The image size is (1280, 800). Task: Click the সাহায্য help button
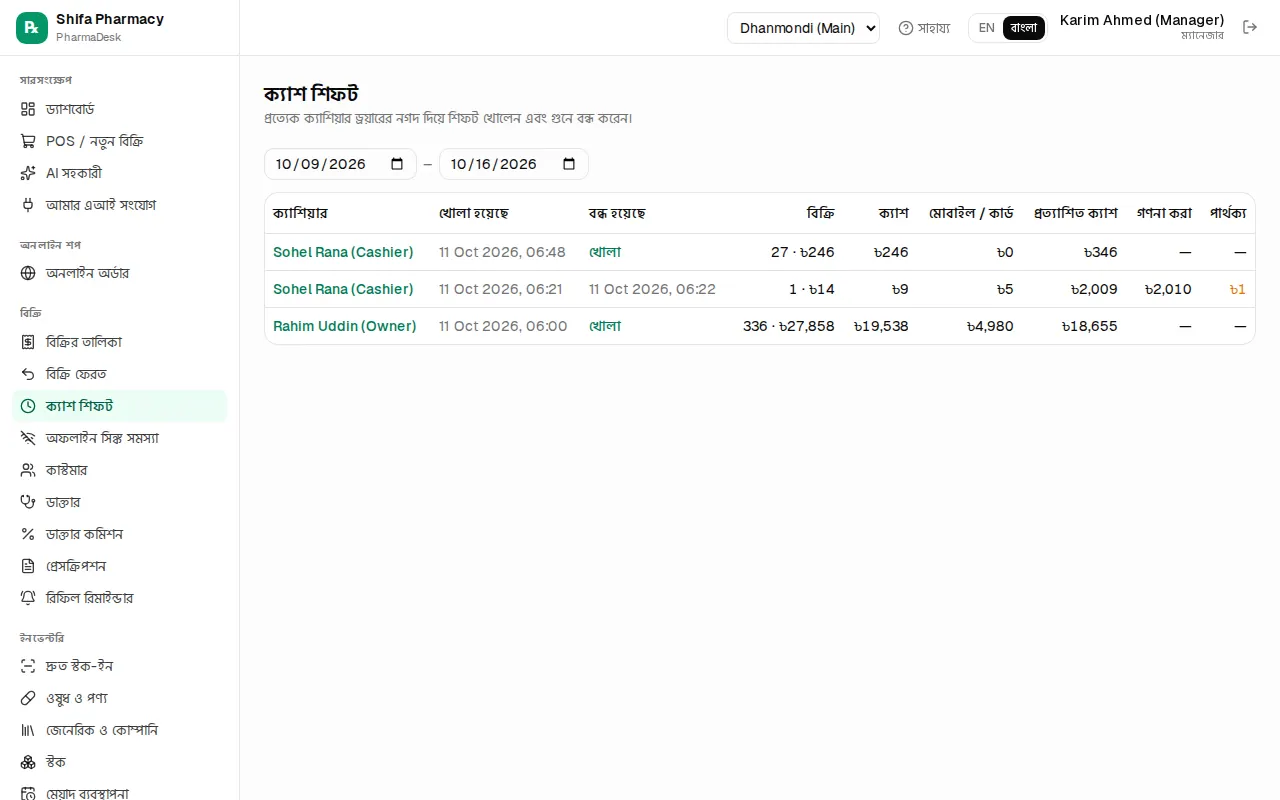coord(924,28)
